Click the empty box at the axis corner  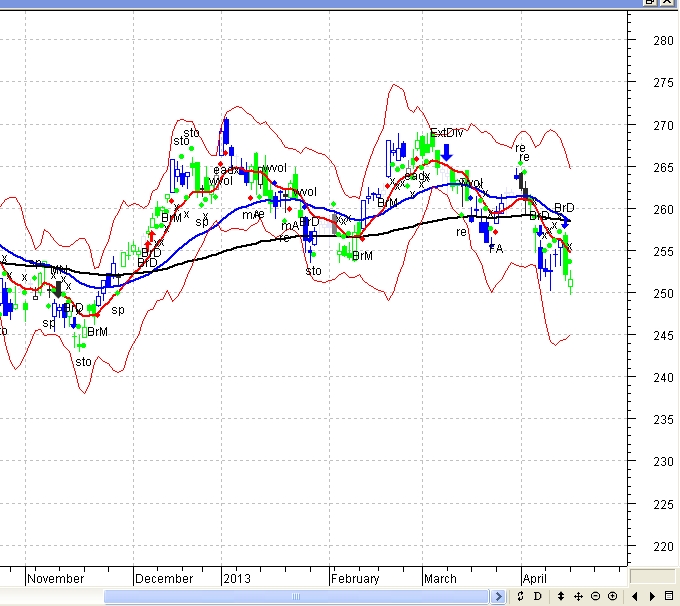point(652,576)
